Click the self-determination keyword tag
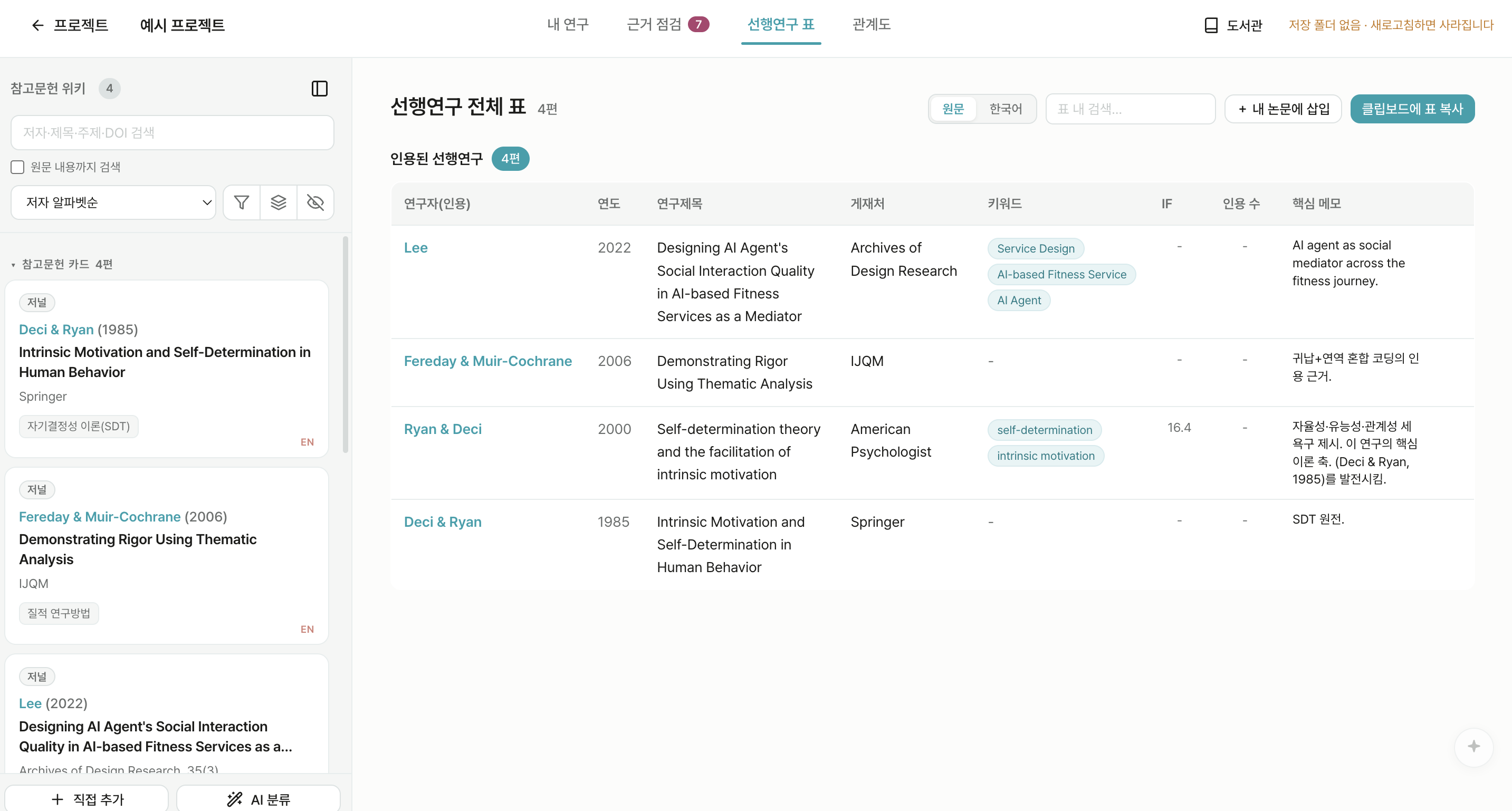Image resolution: width=1512 pixels, height=811 pixels. (x=1044, y=430)
